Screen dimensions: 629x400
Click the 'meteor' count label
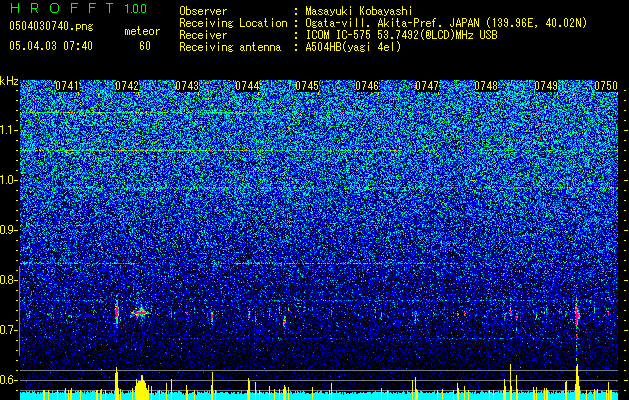(x=142, y=31)
